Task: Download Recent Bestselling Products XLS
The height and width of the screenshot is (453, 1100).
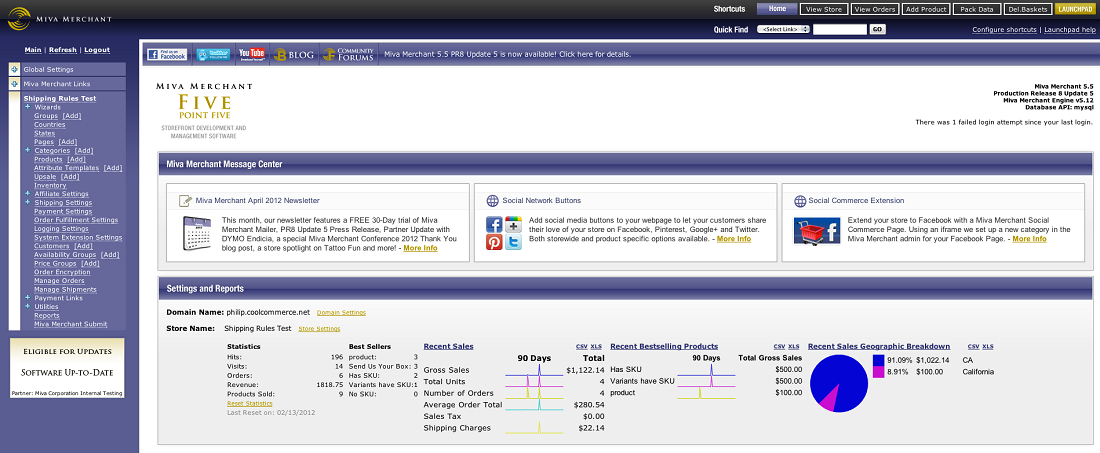Action: pyautogui.click(x=793, y=346)
